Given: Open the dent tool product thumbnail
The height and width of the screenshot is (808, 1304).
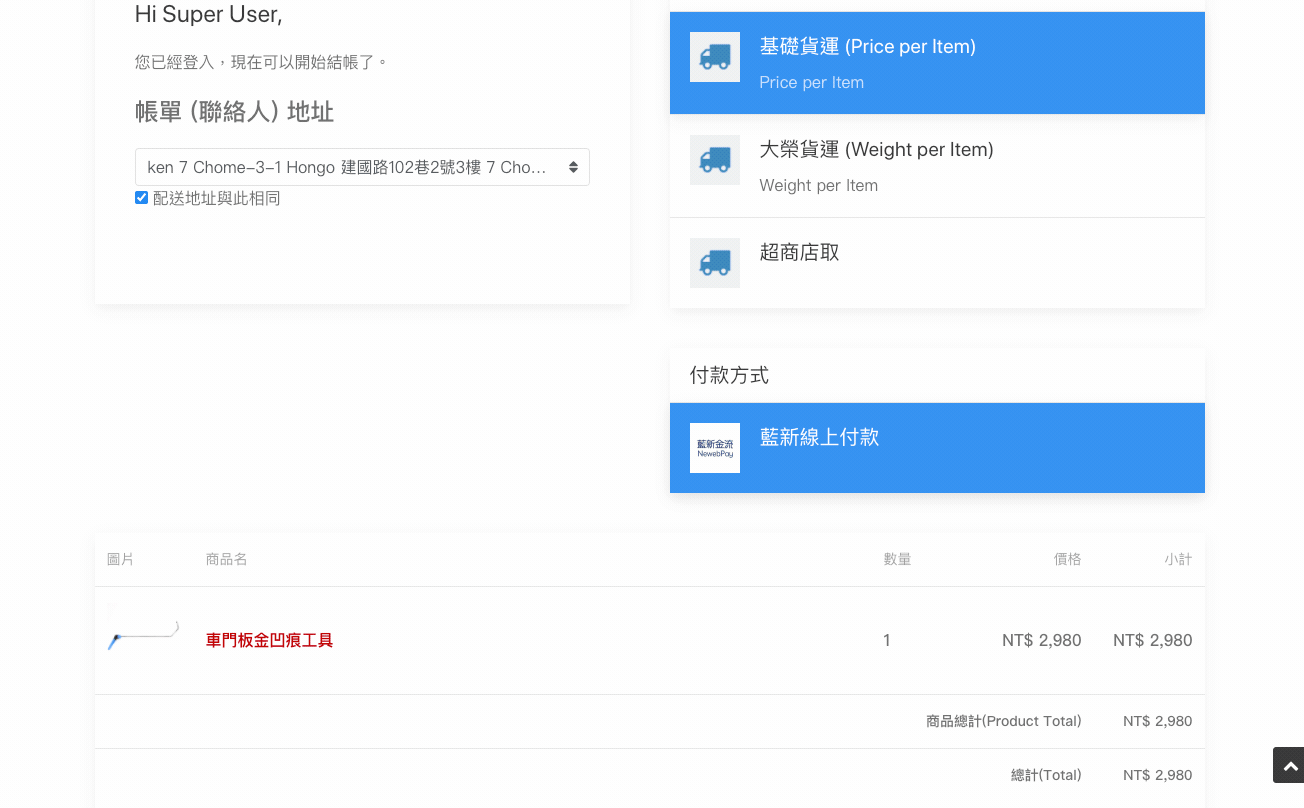Looking at the screenshot, I should point(143,634).
